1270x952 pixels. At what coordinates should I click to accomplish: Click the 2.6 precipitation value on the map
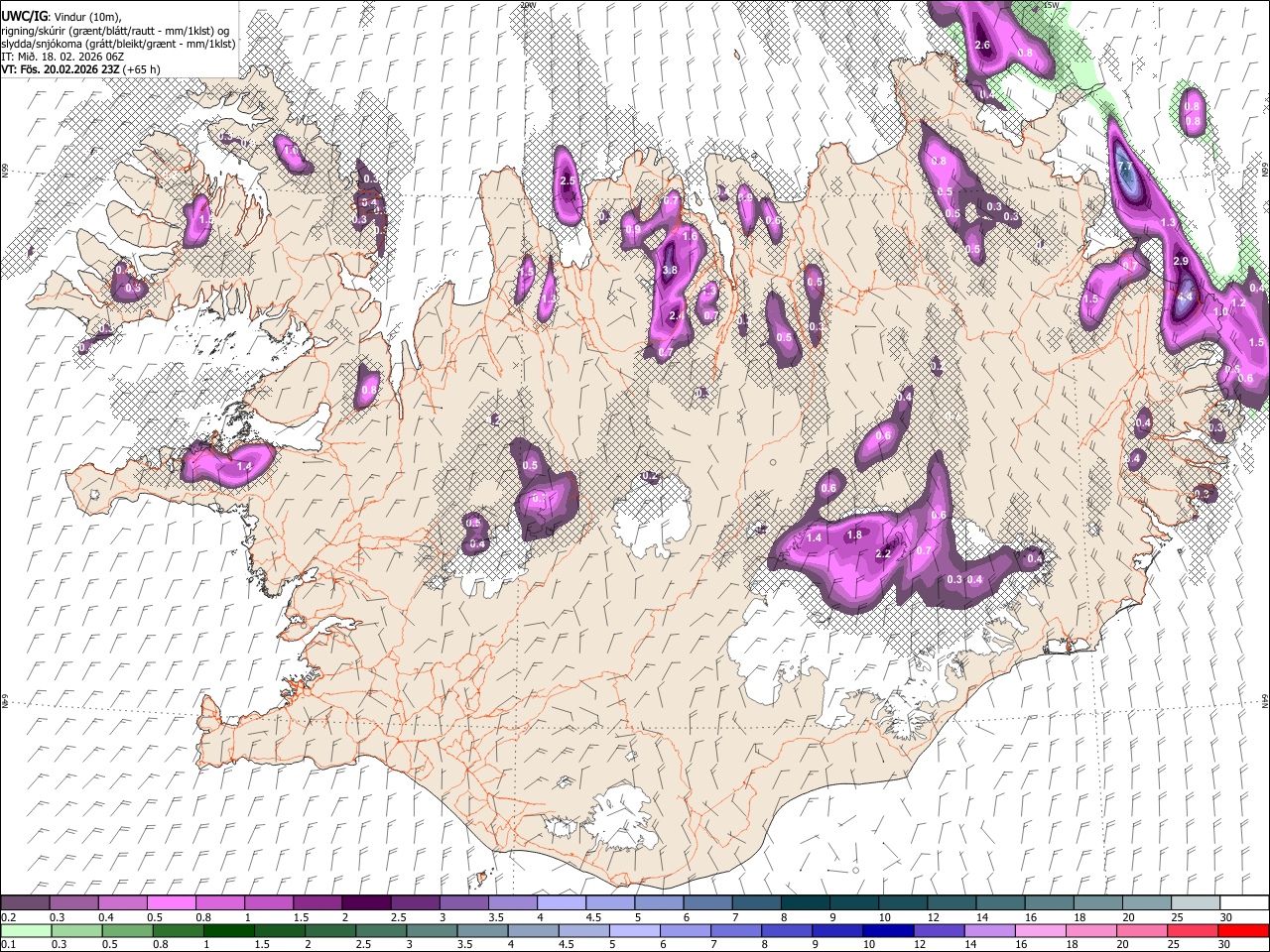(983, 46)
